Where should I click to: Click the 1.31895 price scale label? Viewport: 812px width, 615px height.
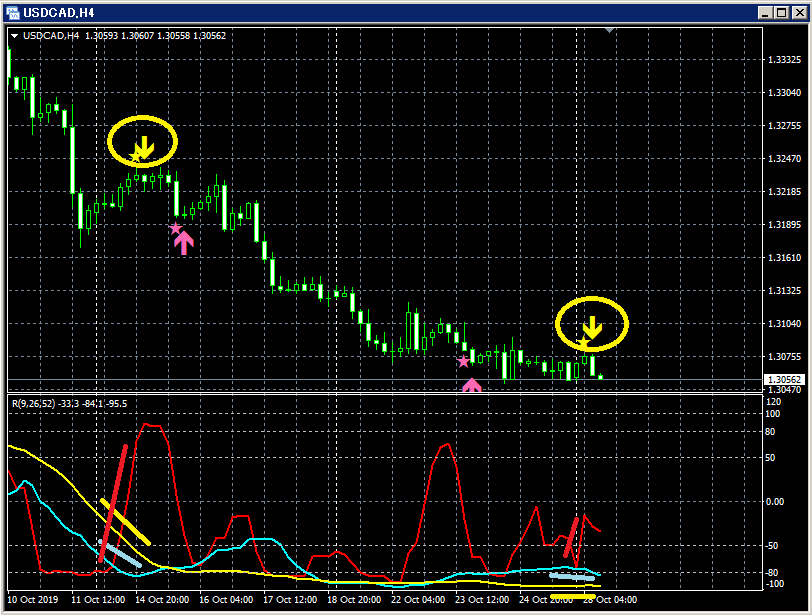click(784, 225)
